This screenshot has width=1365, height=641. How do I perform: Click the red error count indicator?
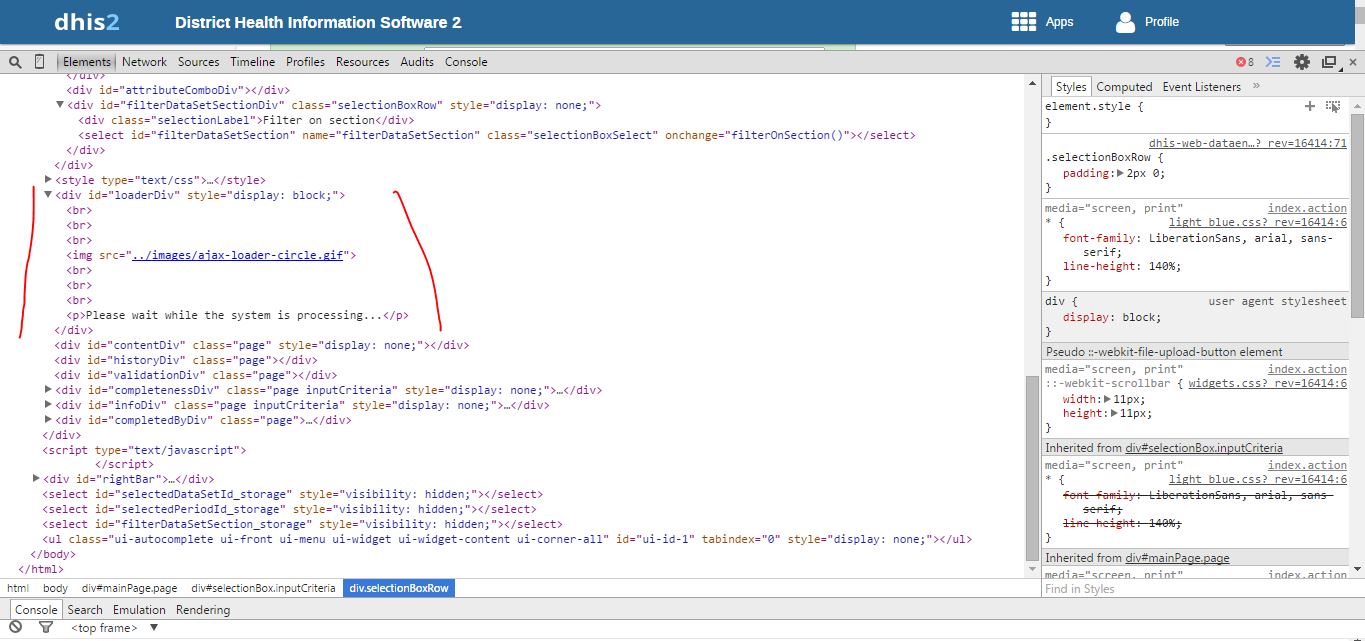1245,62
